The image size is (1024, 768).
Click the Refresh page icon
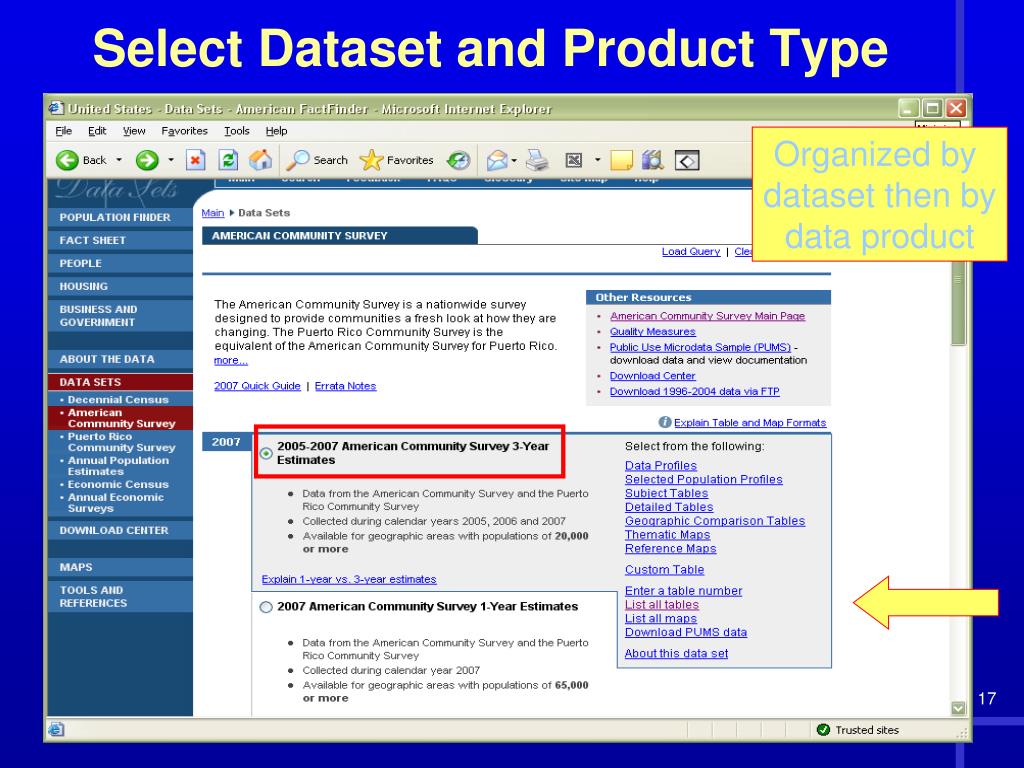pyautogui.click(x=228, y=160)
